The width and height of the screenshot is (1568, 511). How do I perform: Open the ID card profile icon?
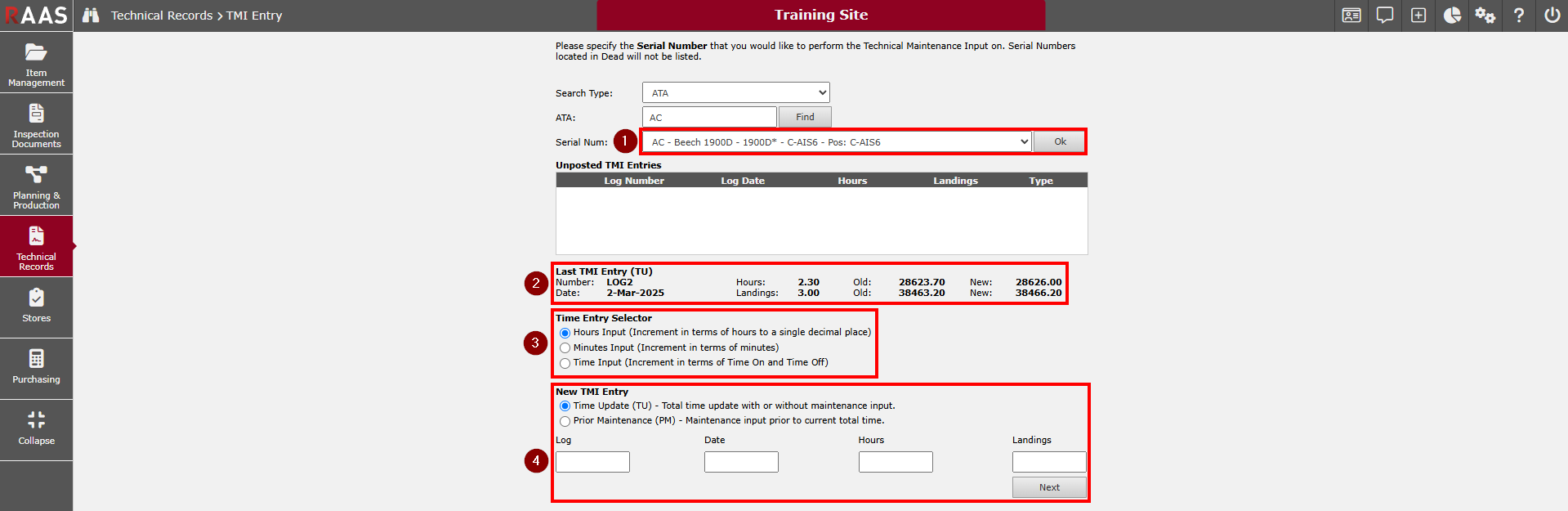[x=1351, y=16]
